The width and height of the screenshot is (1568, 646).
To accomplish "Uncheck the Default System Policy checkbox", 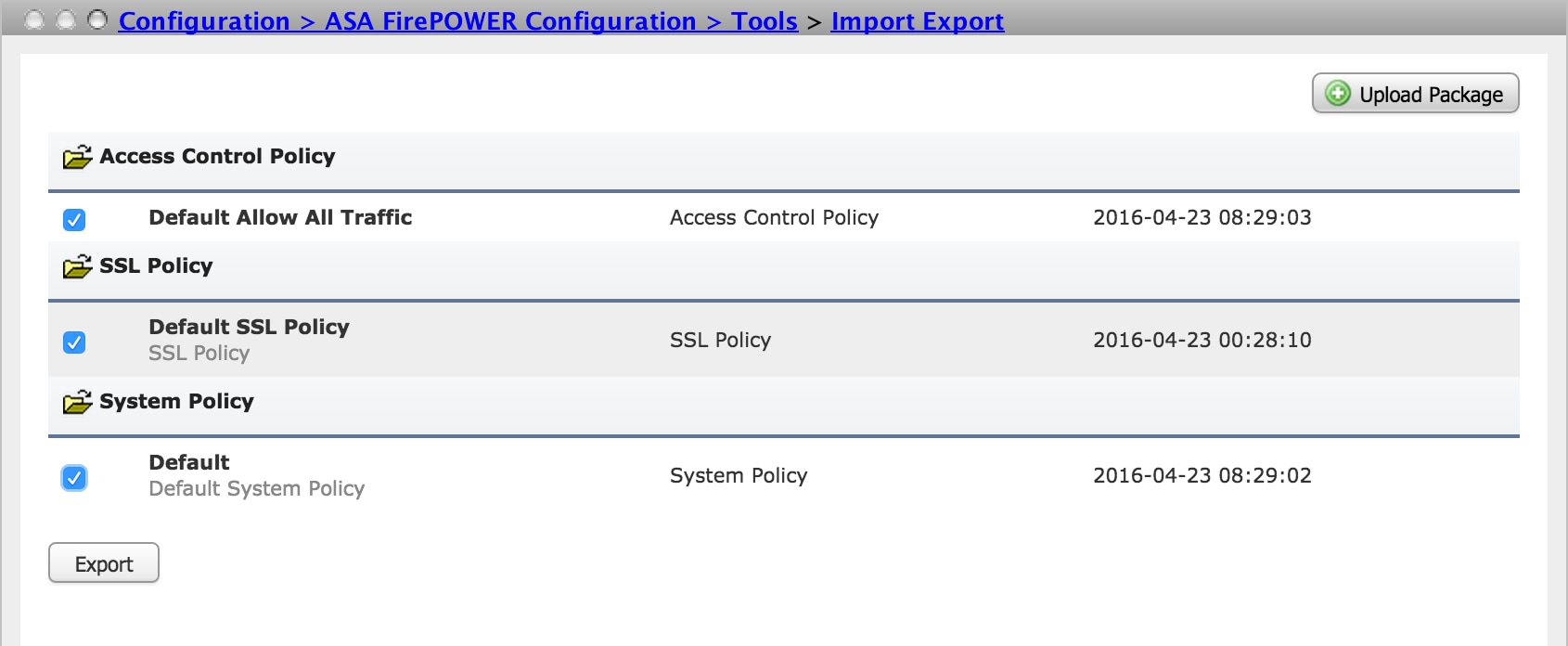I will click(74, 477).
